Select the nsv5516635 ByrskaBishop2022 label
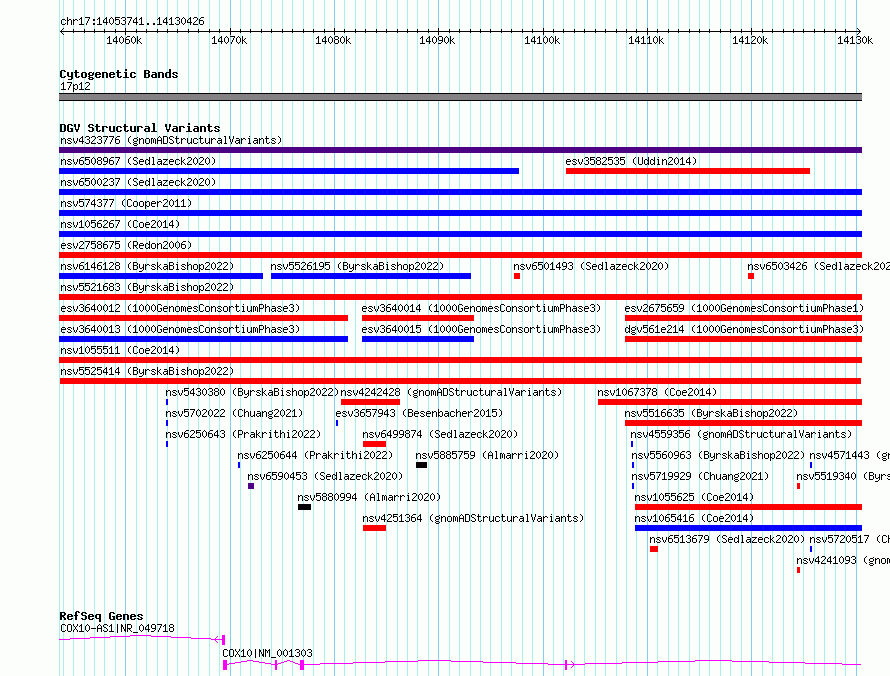The height and width of the screenshot is (676, 890). pyautogui.click(x=711, y=413)
